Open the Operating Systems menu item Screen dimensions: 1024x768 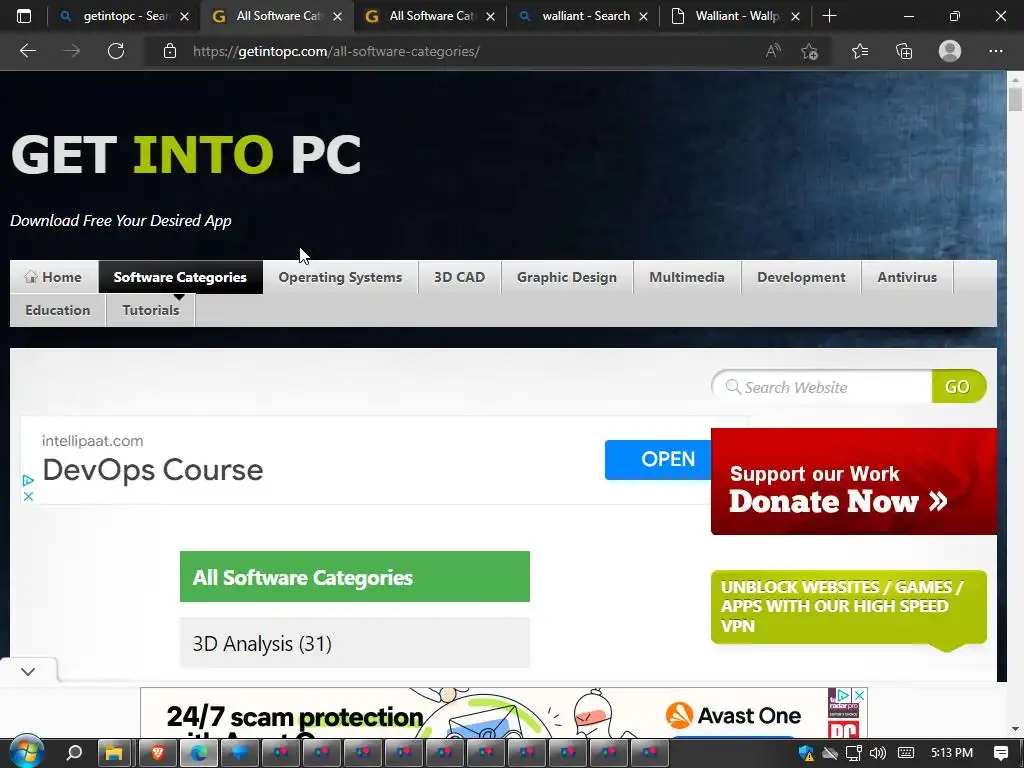(x=340, y=277)
